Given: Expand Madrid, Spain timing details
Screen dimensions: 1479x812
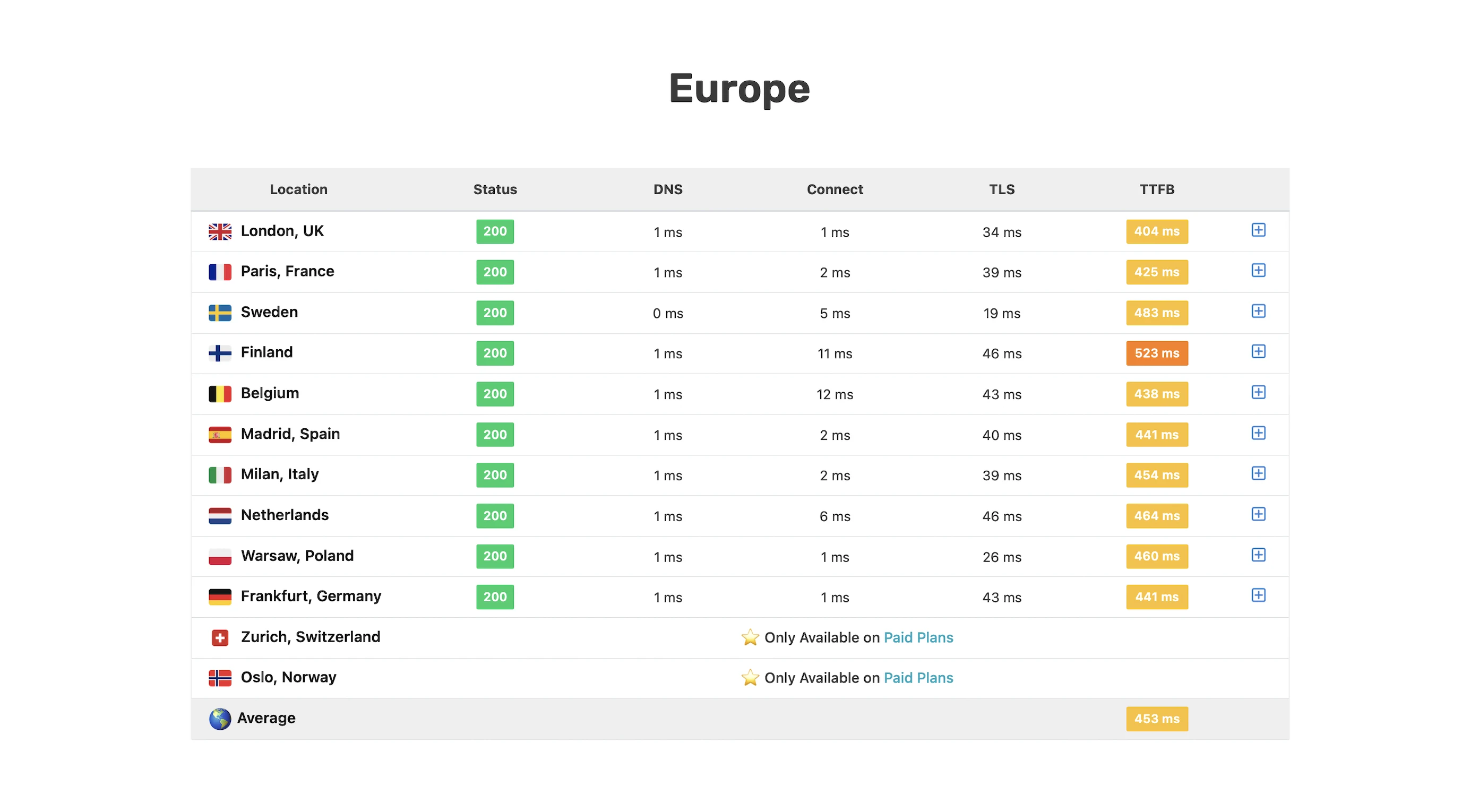Looking at the screenshot, I should pyautogui.click(x=1258, y=433).
